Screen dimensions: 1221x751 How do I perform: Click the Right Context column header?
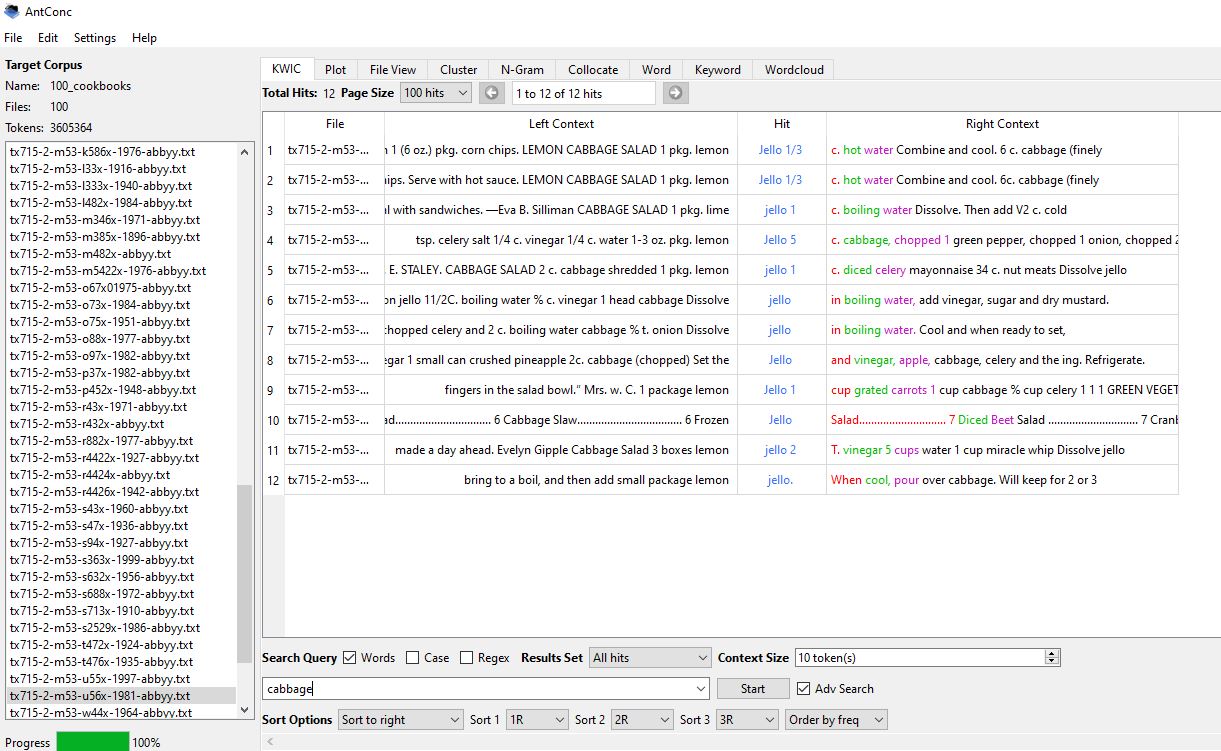(x=1002, y=124)
